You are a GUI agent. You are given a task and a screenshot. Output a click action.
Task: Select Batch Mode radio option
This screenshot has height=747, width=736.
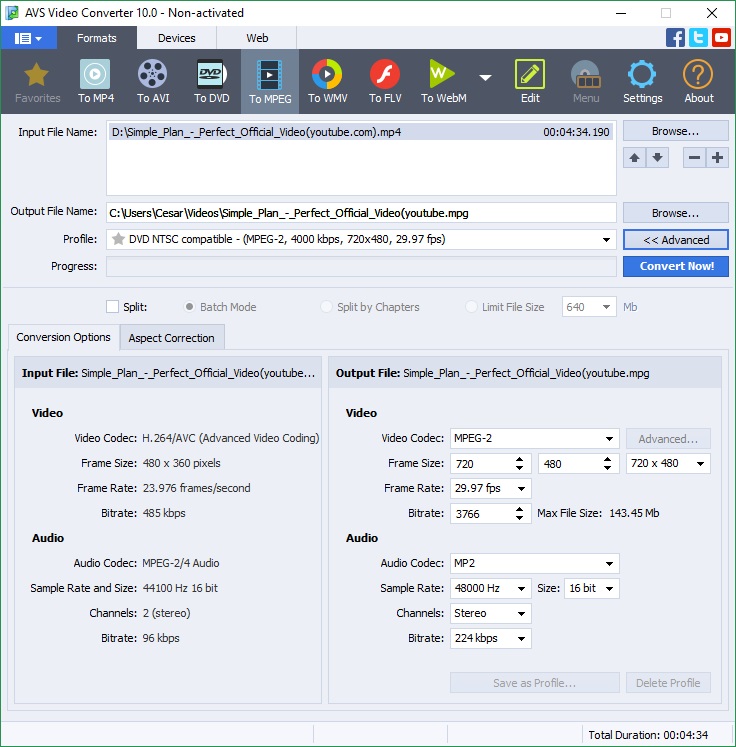pos(189,307)
